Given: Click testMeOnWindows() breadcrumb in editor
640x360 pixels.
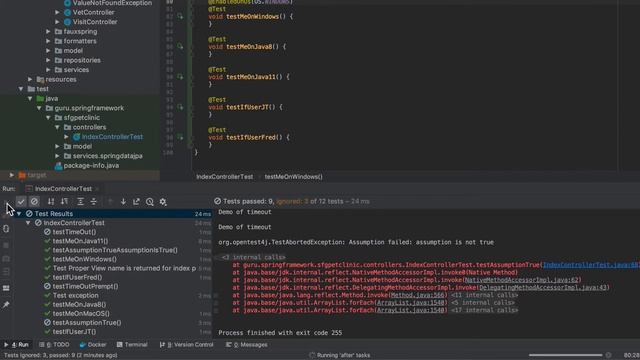Looking at the screenshot, I should (x=293, y=177).
